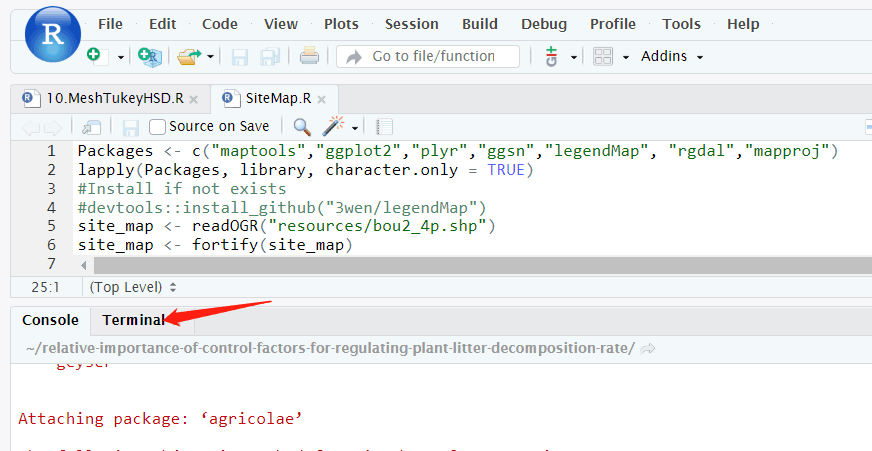Screen dimensions: 872x451
Task: Click the new file plus icon
Action: click(93, 56)
